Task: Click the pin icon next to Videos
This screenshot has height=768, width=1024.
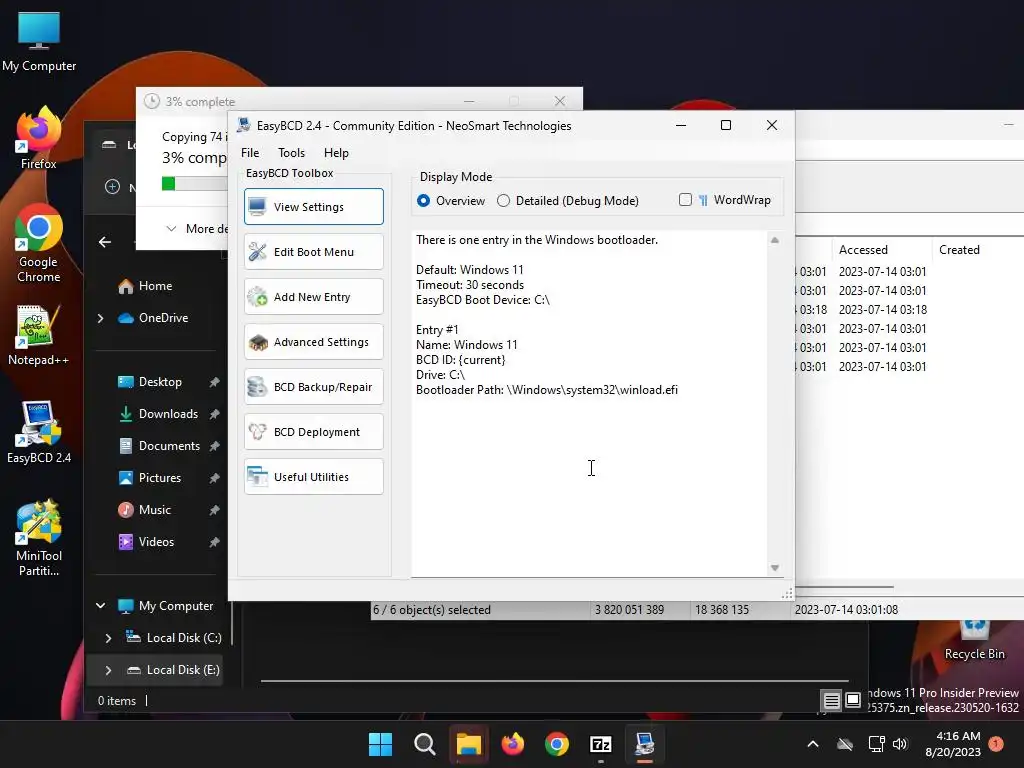Action: 214,542
